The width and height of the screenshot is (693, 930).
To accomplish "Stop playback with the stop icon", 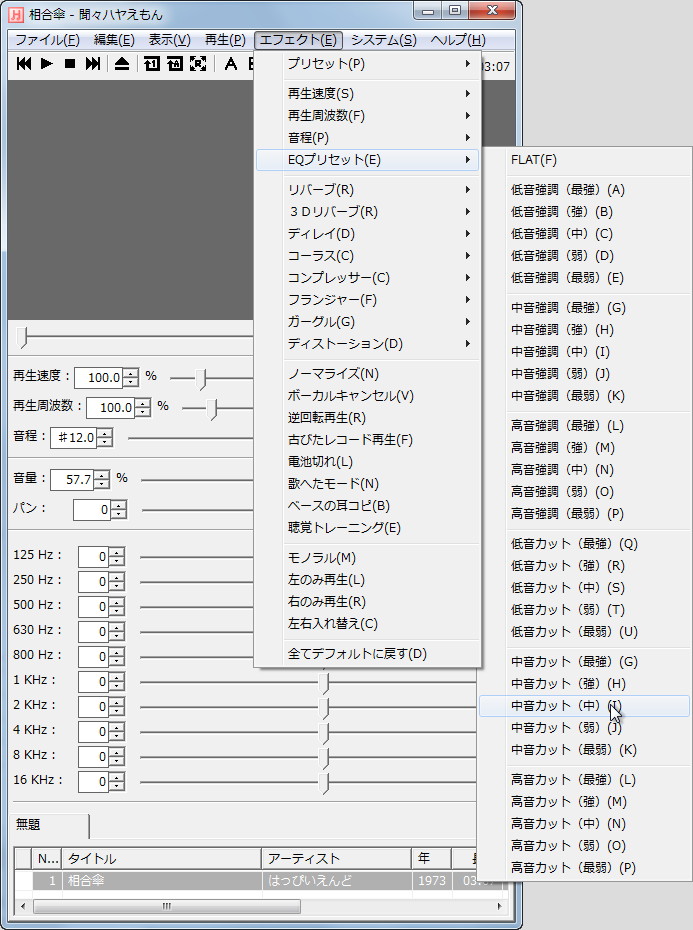I will coord(70,64).
